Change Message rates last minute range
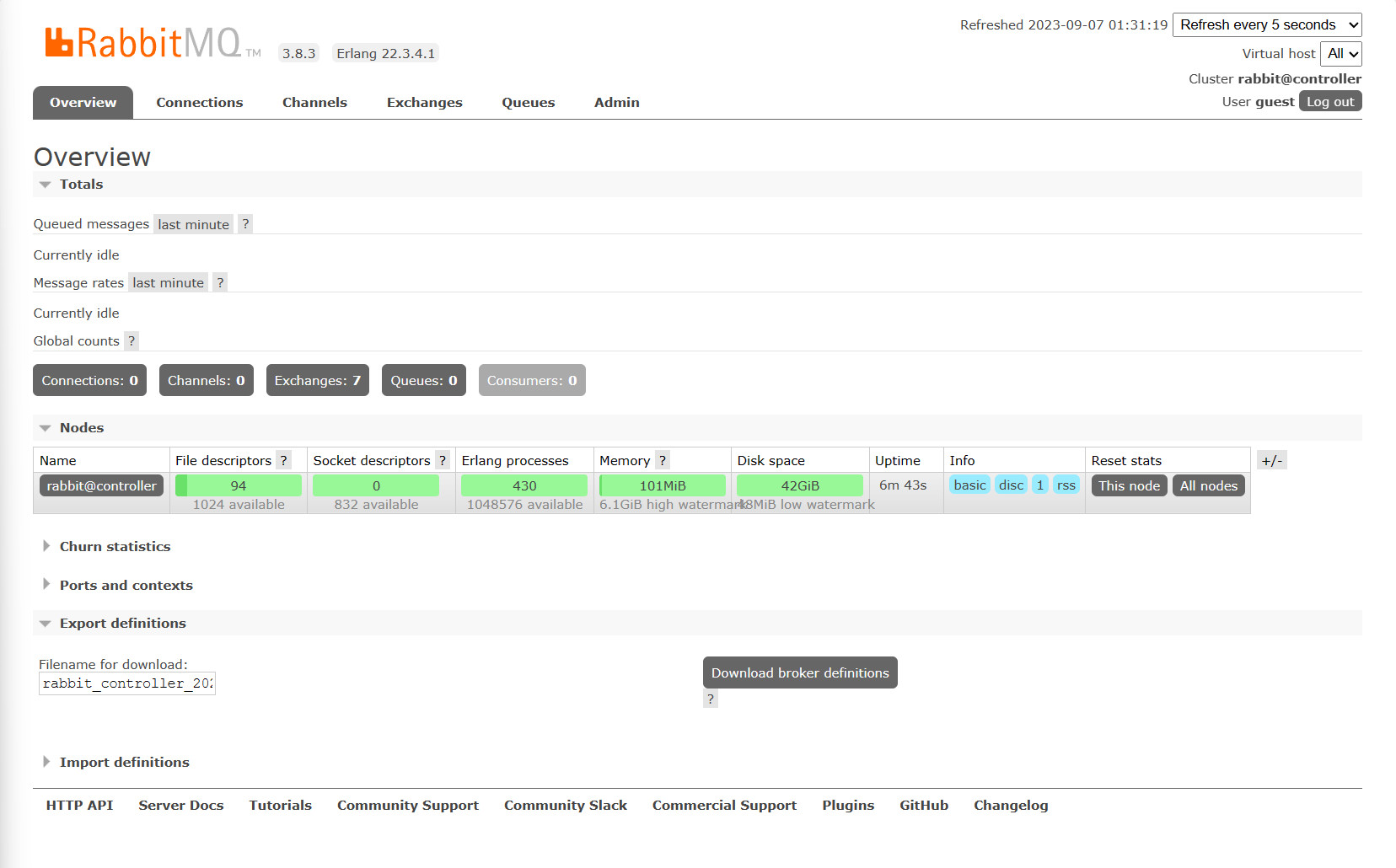Viewport: 1396px width, 868px height. point(168,283)
